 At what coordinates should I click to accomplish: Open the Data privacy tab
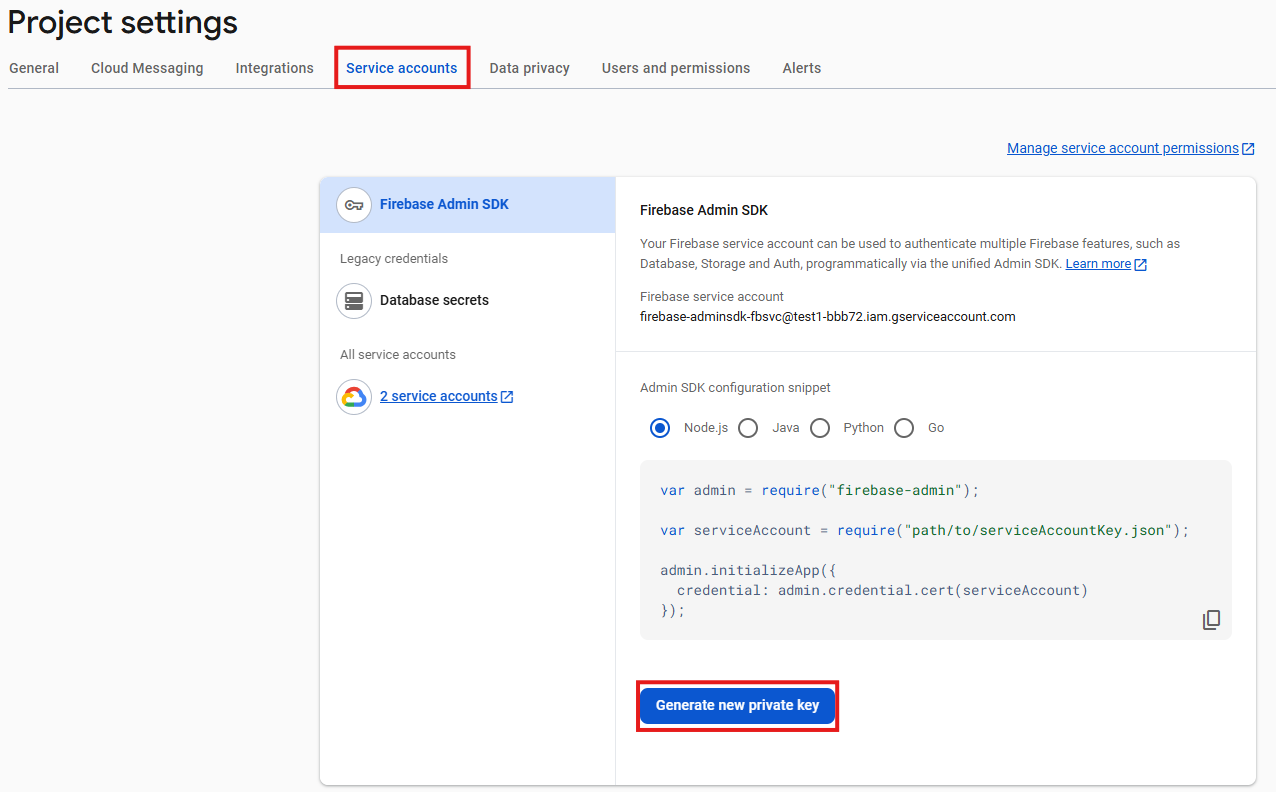coord(529,68)
